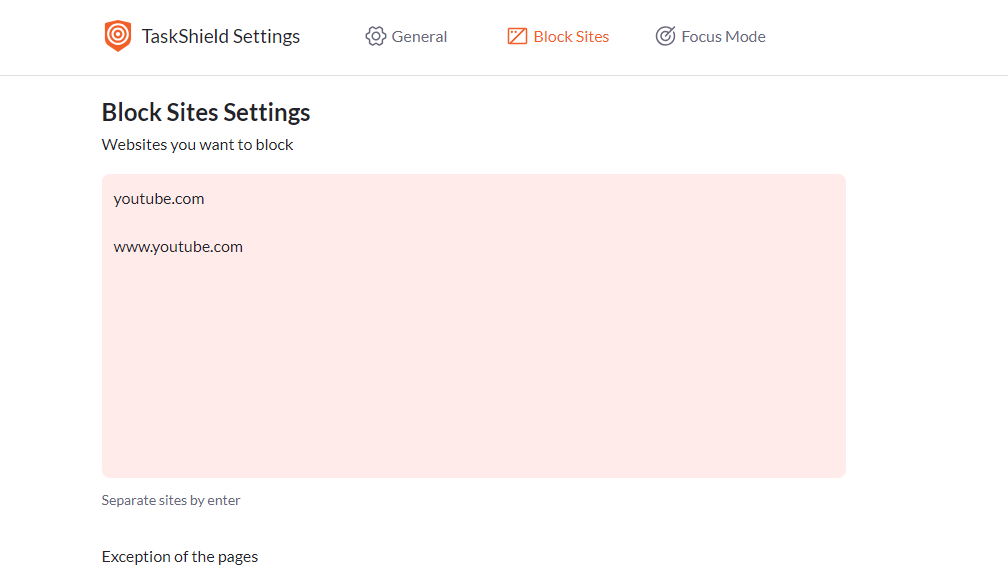The width and height of the screenshot is (1008, 579).
Task: Click the Block Sites Settings heading
Action: click(205, 112)
